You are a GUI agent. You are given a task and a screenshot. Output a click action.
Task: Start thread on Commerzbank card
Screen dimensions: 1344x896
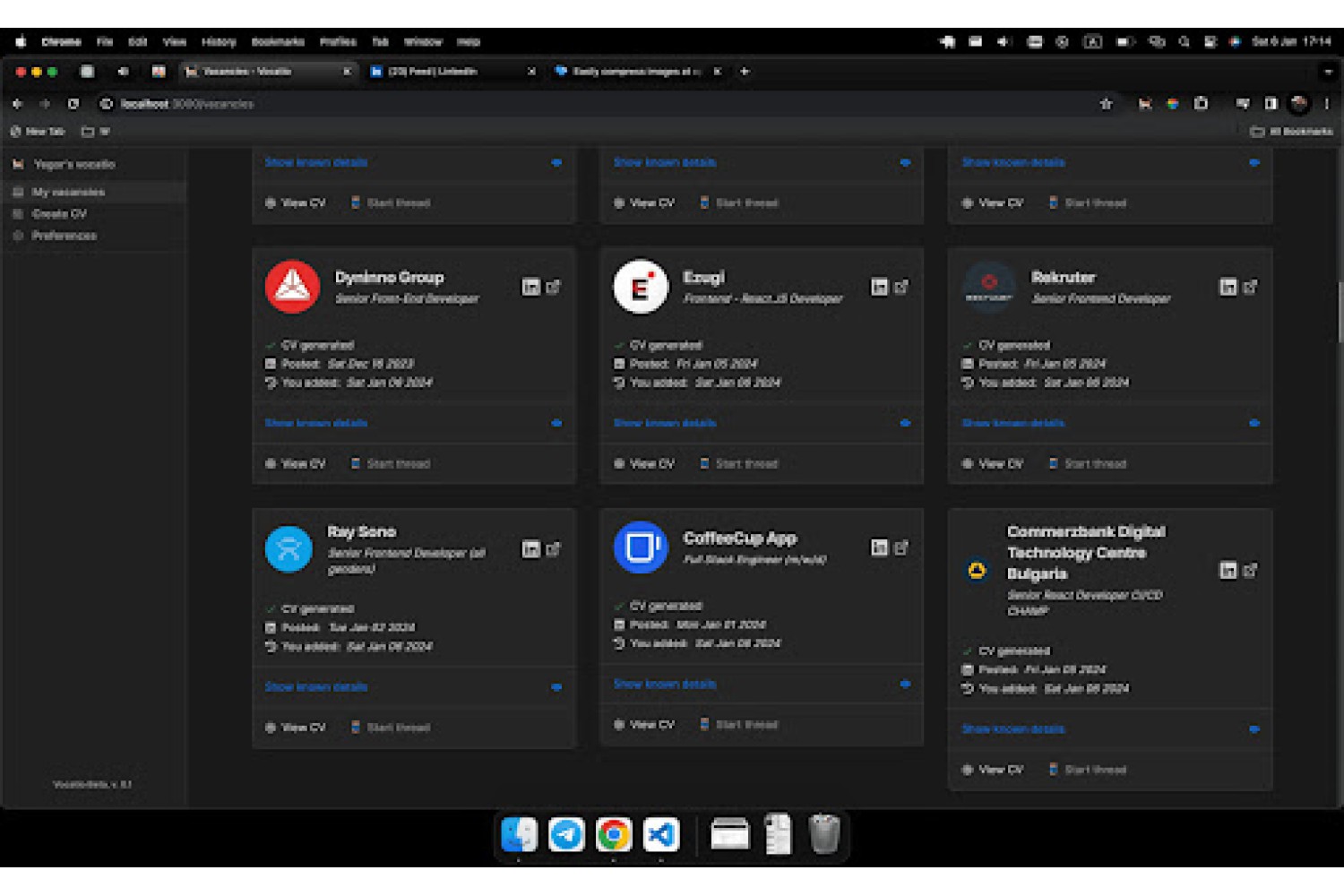[1088, 770]
